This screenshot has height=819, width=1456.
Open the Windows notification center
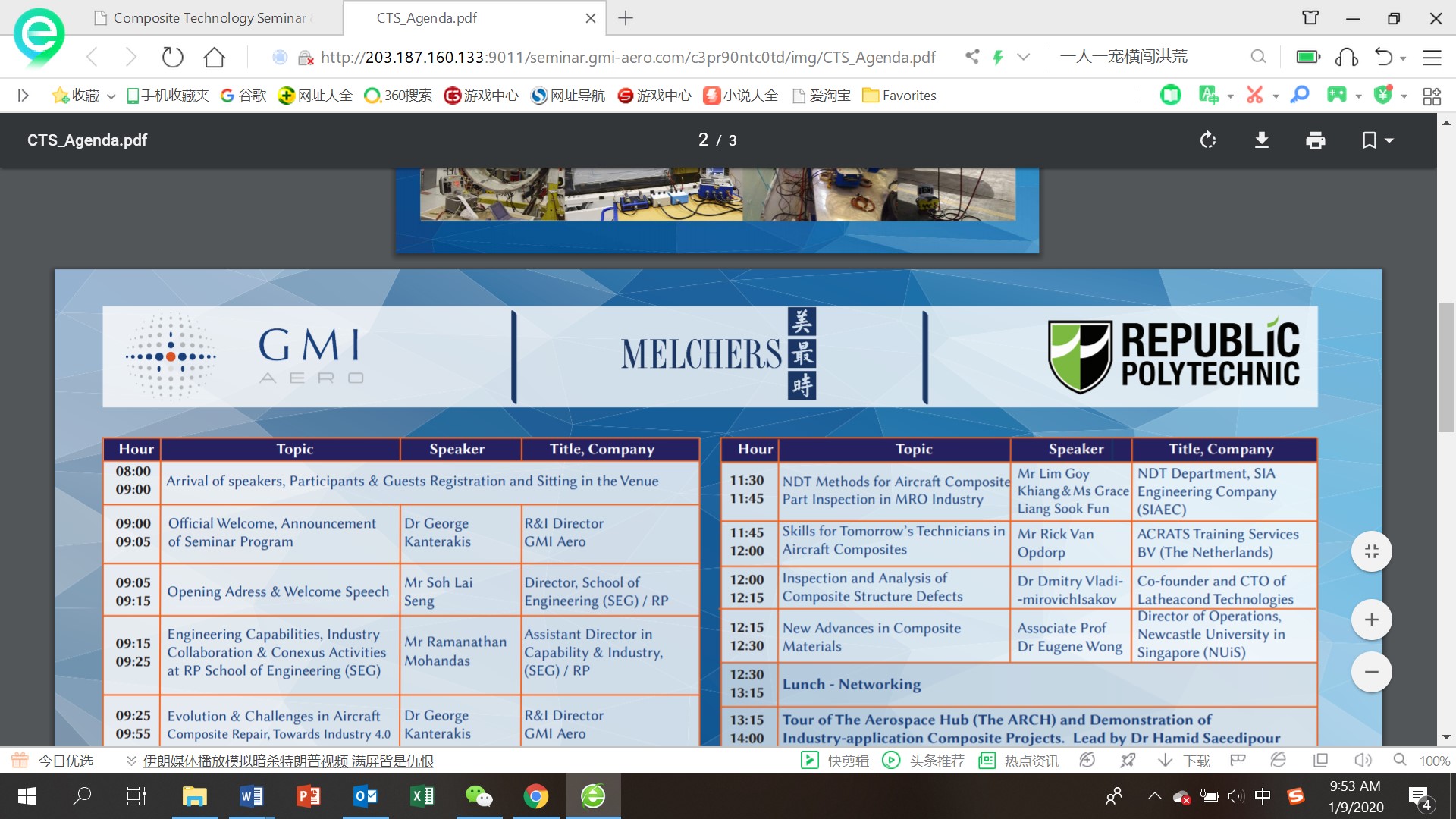coord(1420,797)
